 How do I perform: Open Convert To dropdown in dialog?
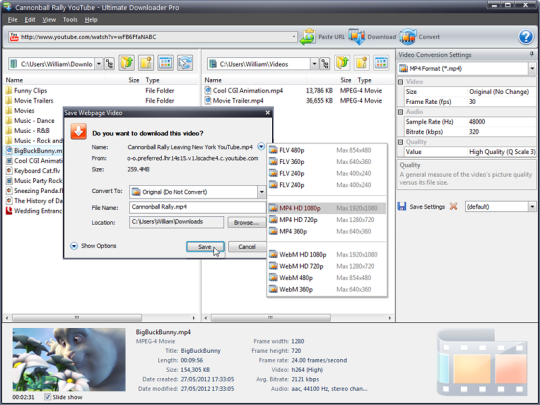[x=261, y=192]
